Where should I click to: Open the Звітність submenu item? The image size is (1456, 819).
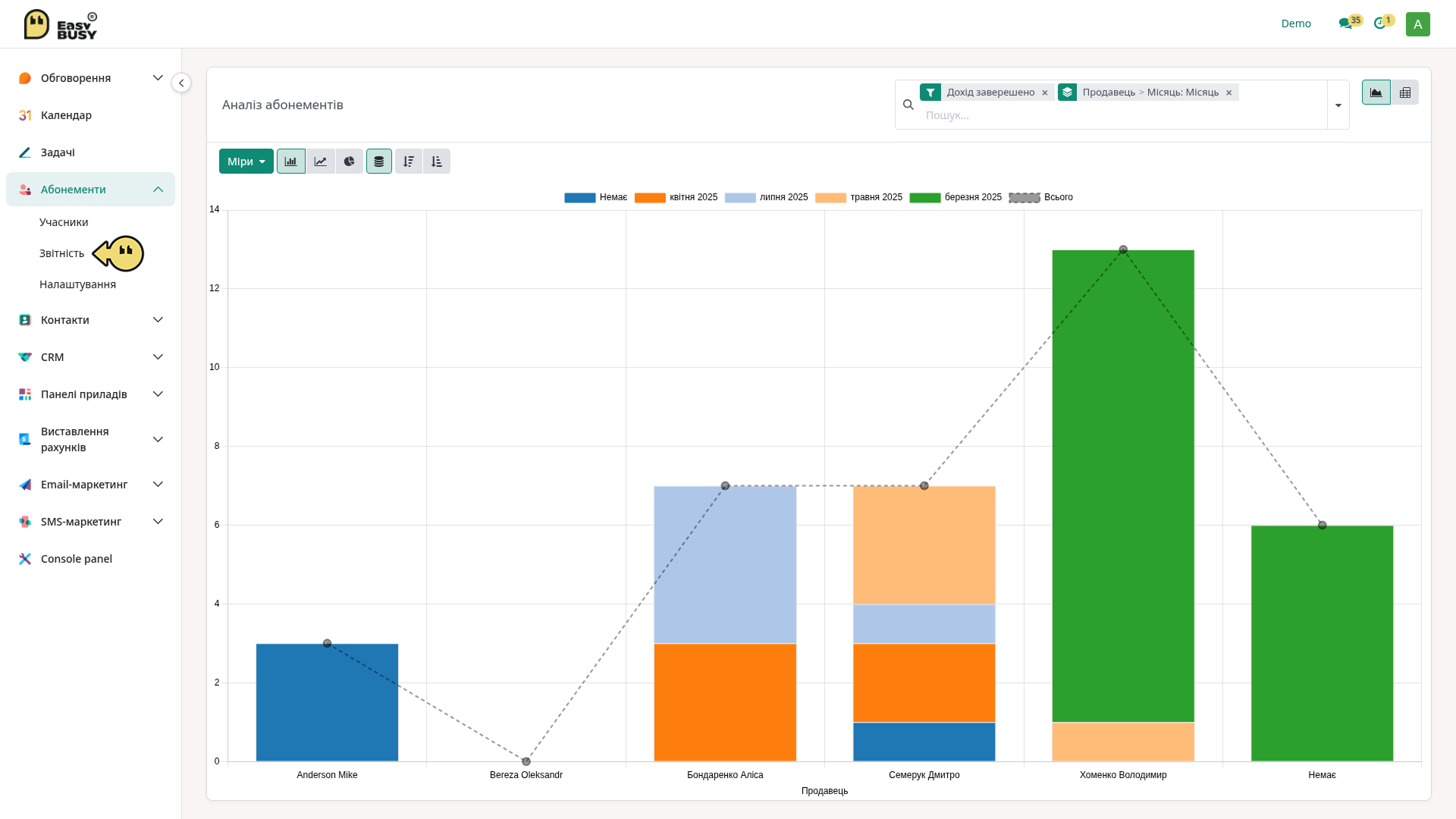(x=61, y=253)
